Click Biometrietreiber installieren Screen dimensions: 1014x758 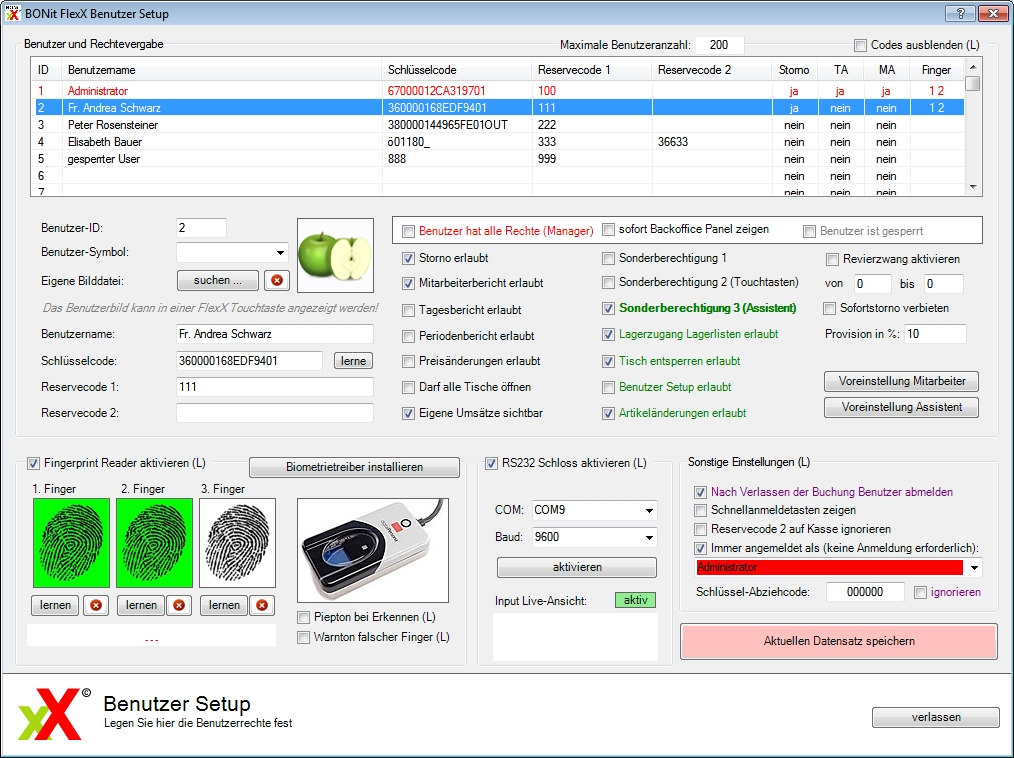[x=354, y=467]
